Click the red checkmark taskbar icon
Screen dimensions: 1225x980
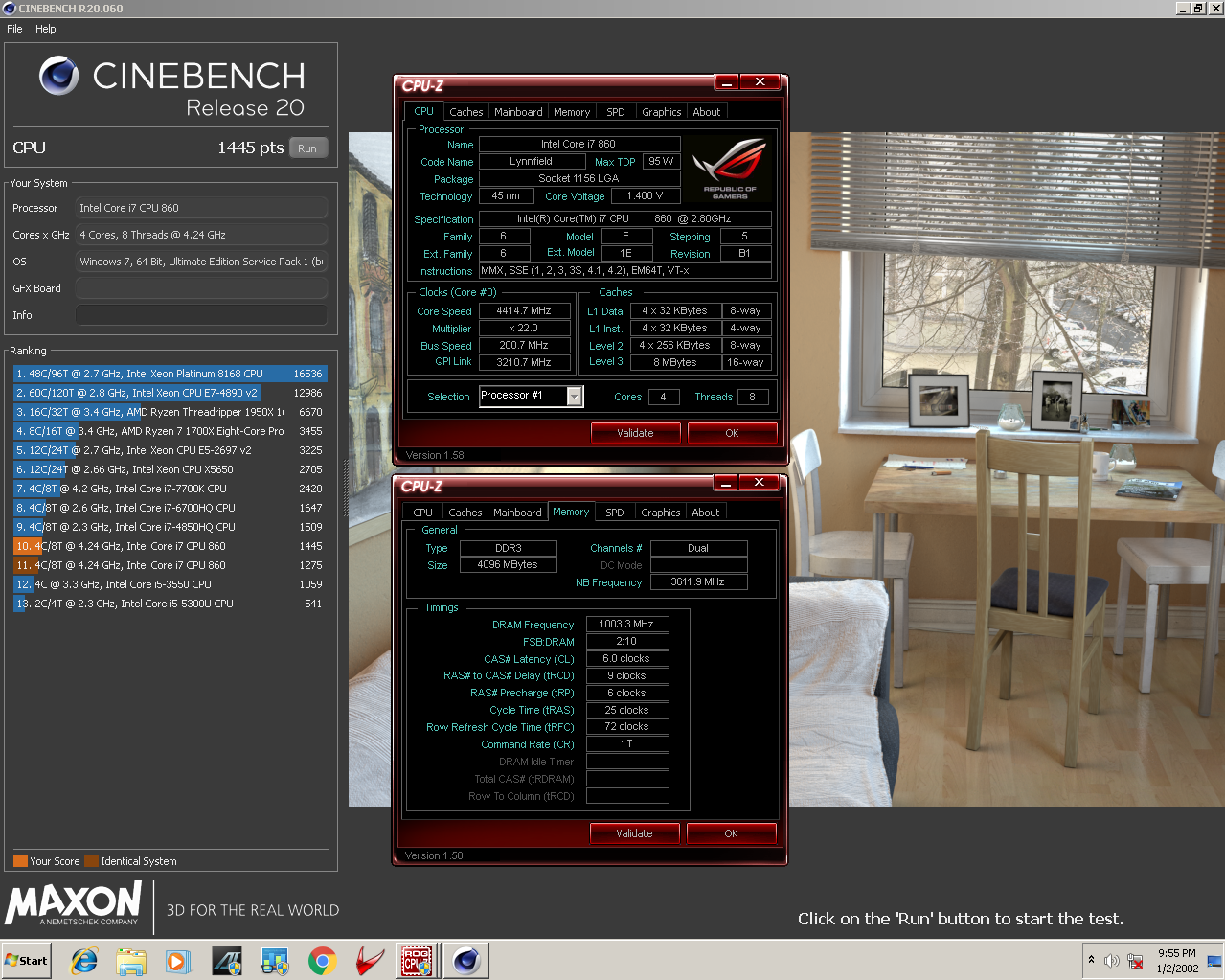370,961
